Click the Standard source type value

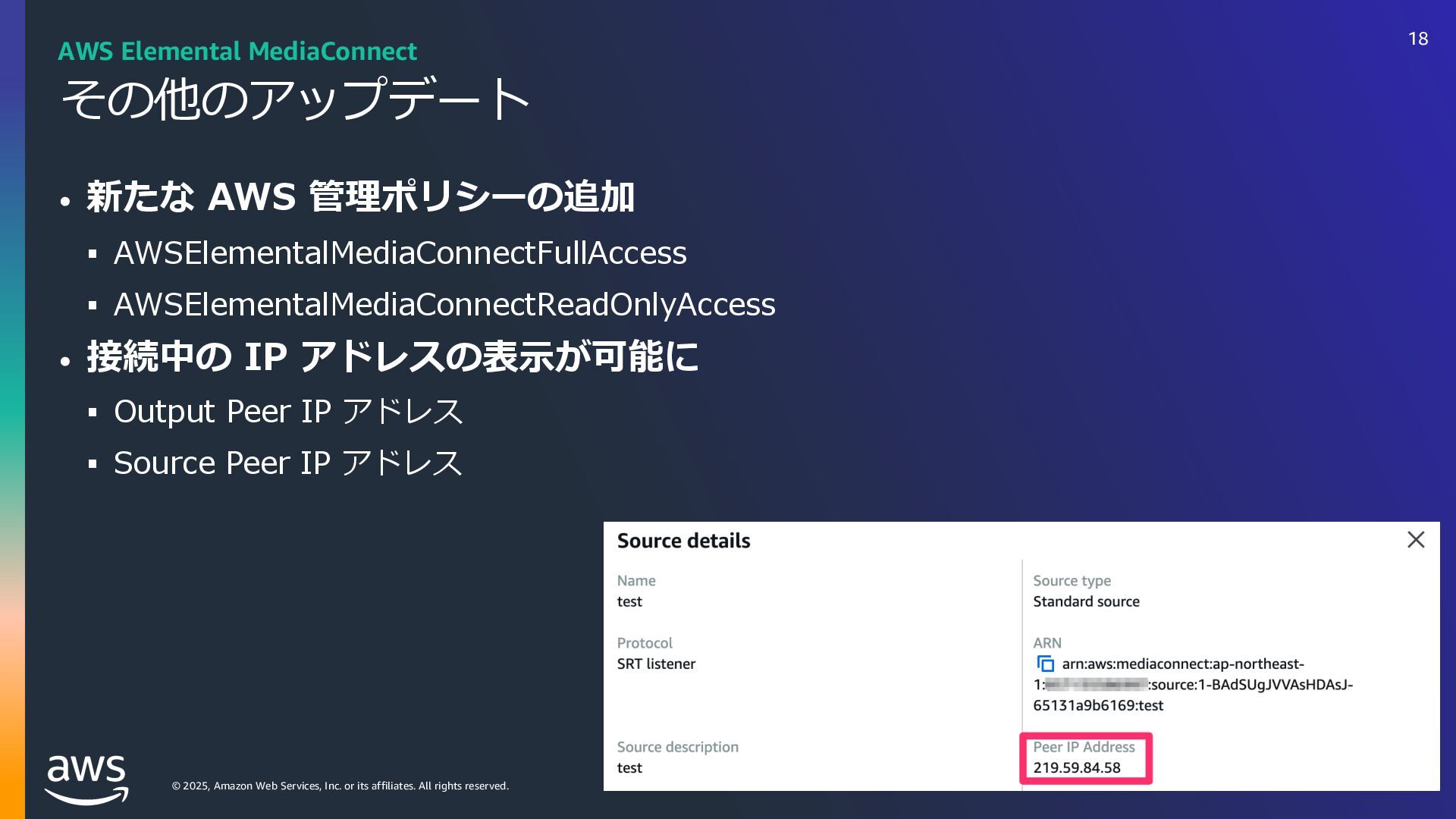coord(1085,601)
